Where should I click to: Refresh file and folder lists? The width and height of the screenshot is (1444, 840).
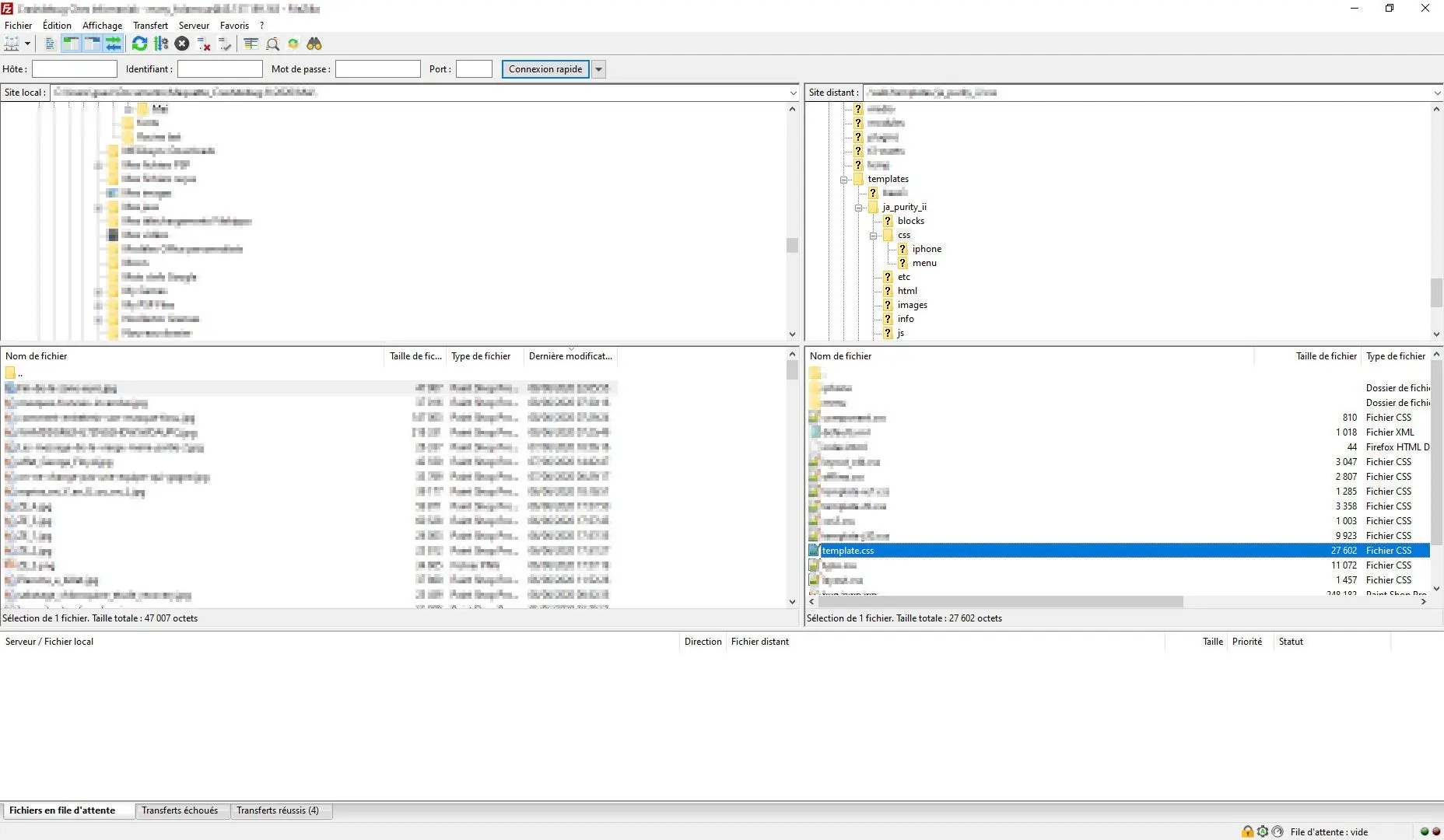[139, 44]
